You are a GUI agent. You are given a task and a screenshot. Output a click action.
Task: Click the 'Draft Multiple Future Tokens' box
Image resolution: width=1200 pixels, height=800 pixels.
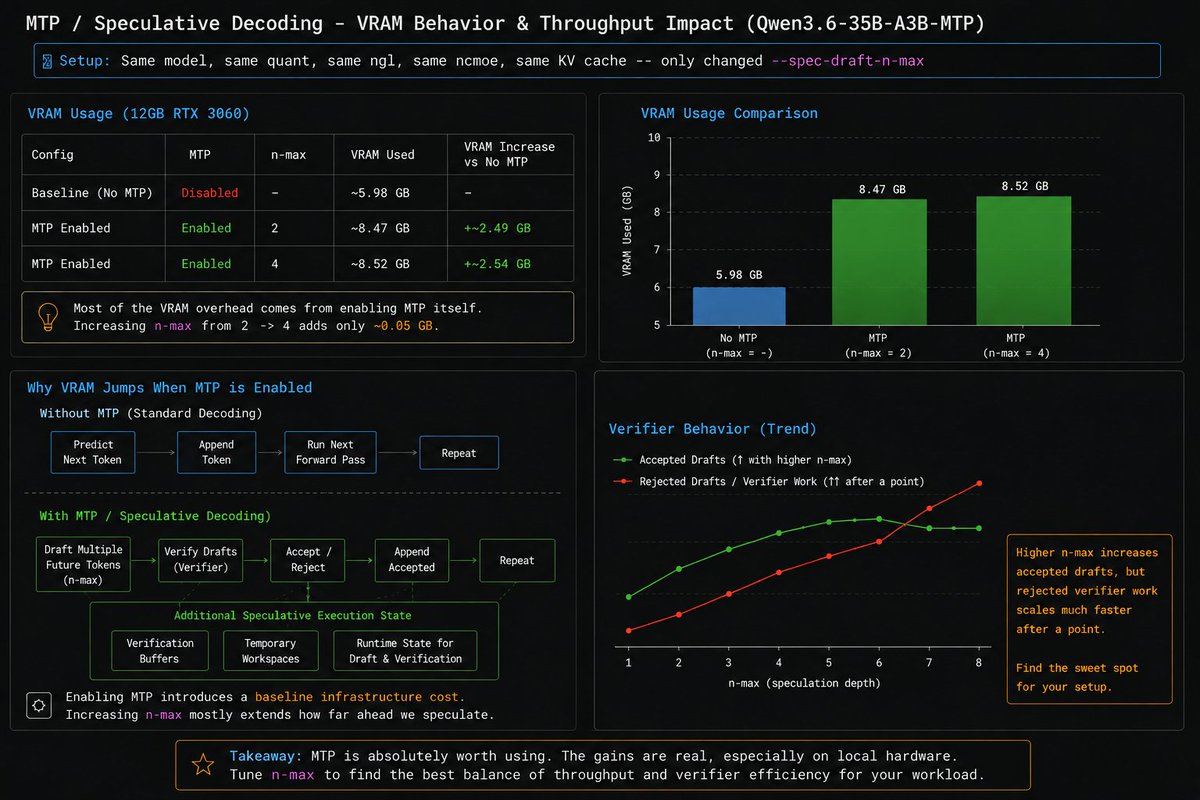pyautogui.click(x=85, y=563)
